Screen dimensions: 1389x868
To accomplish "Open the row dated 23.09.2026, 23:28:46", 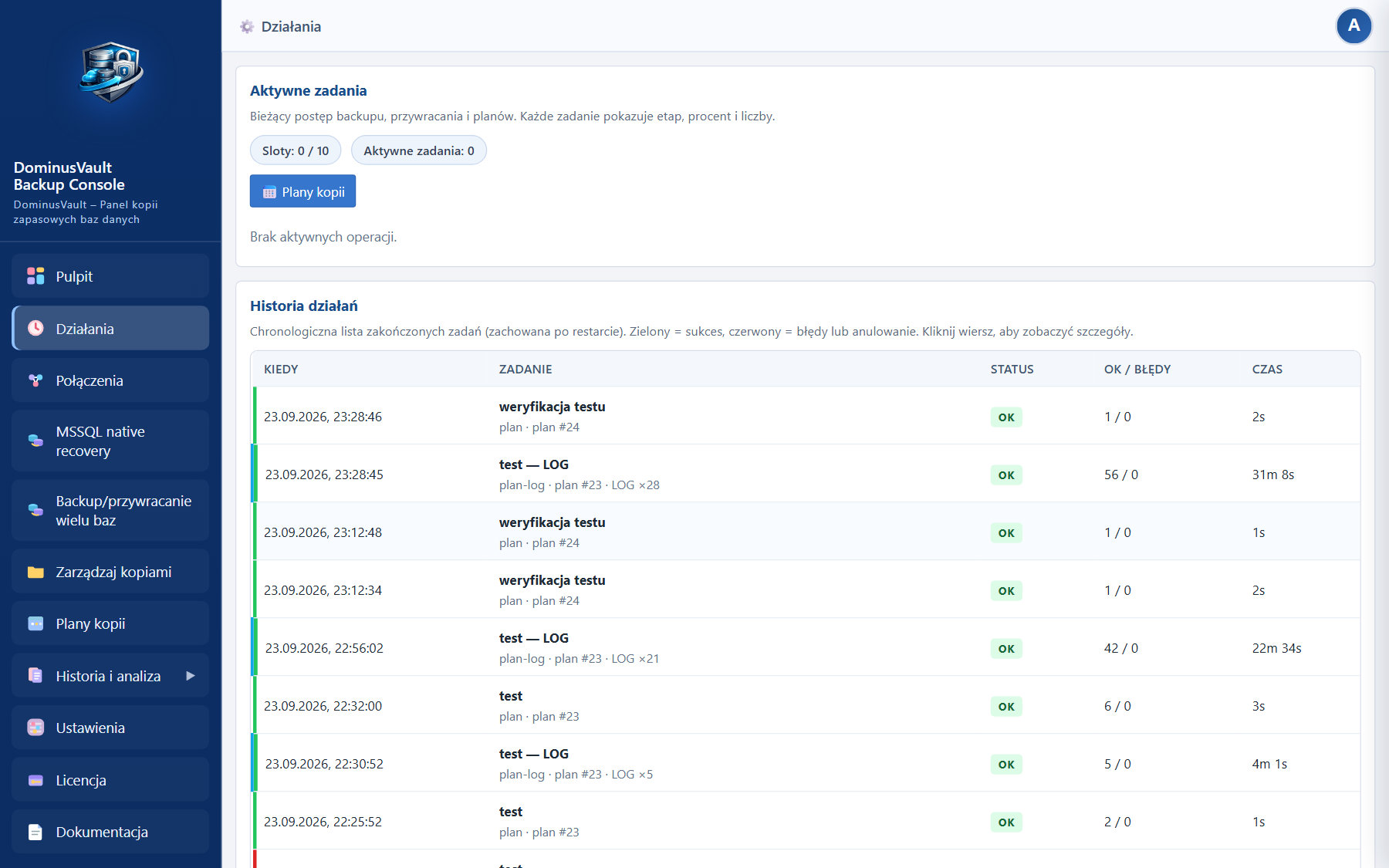I will (806, 416).
